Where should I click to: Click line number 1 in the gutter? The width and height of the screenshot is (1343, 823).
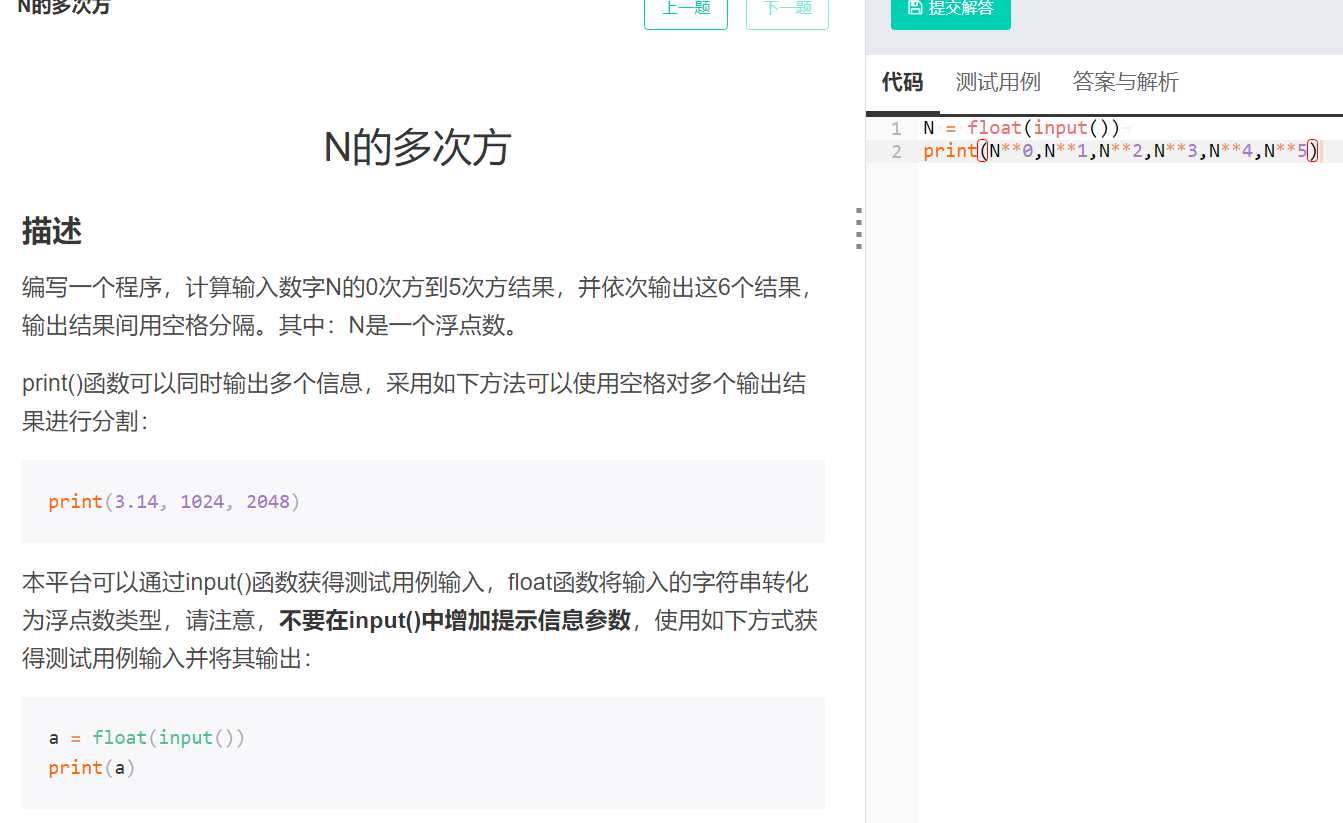pyautogui.click(x=896, y=128)
